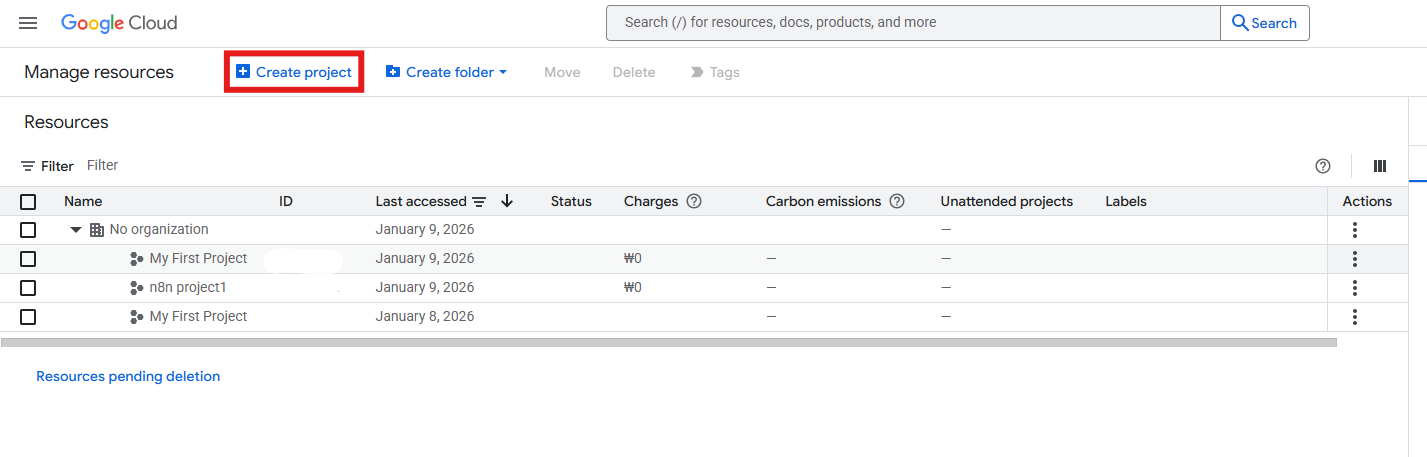Screen dimensions: 1427x457
Task: Click the descending sort arrow on Last accessed
Action: point(507,201)
